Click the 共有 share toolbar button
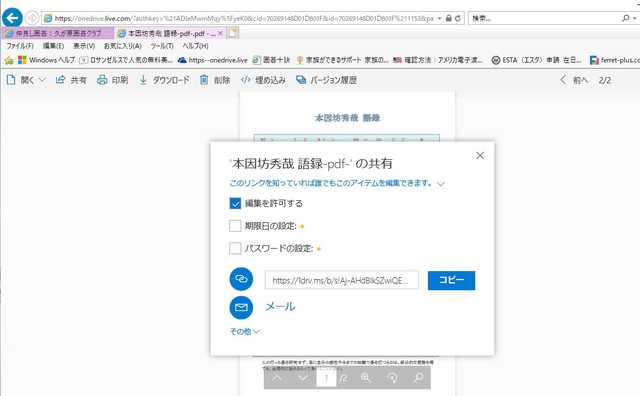This screenshot has width=640, height=396. [x=71, y=80]
